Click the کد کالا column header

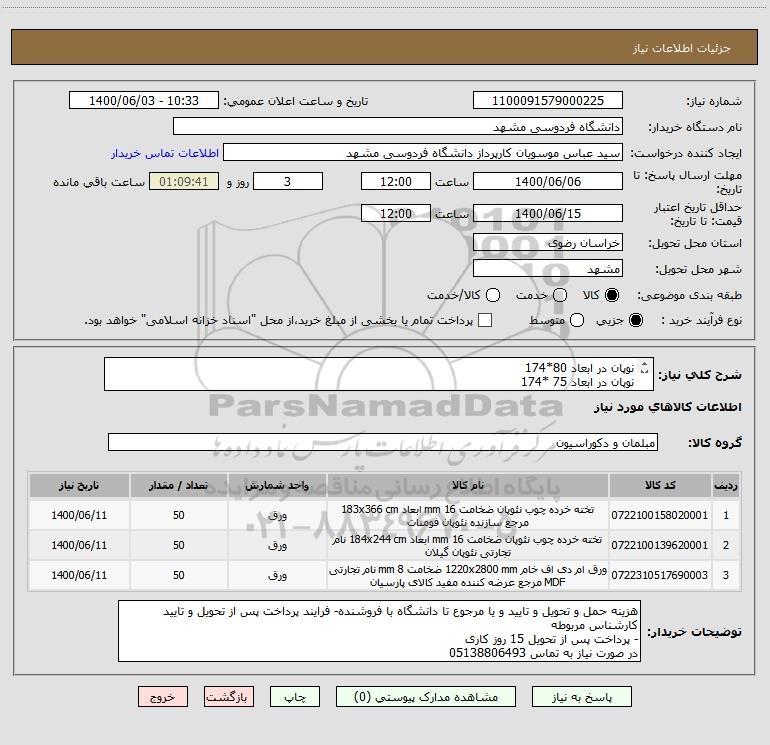(x=660, y=485)
